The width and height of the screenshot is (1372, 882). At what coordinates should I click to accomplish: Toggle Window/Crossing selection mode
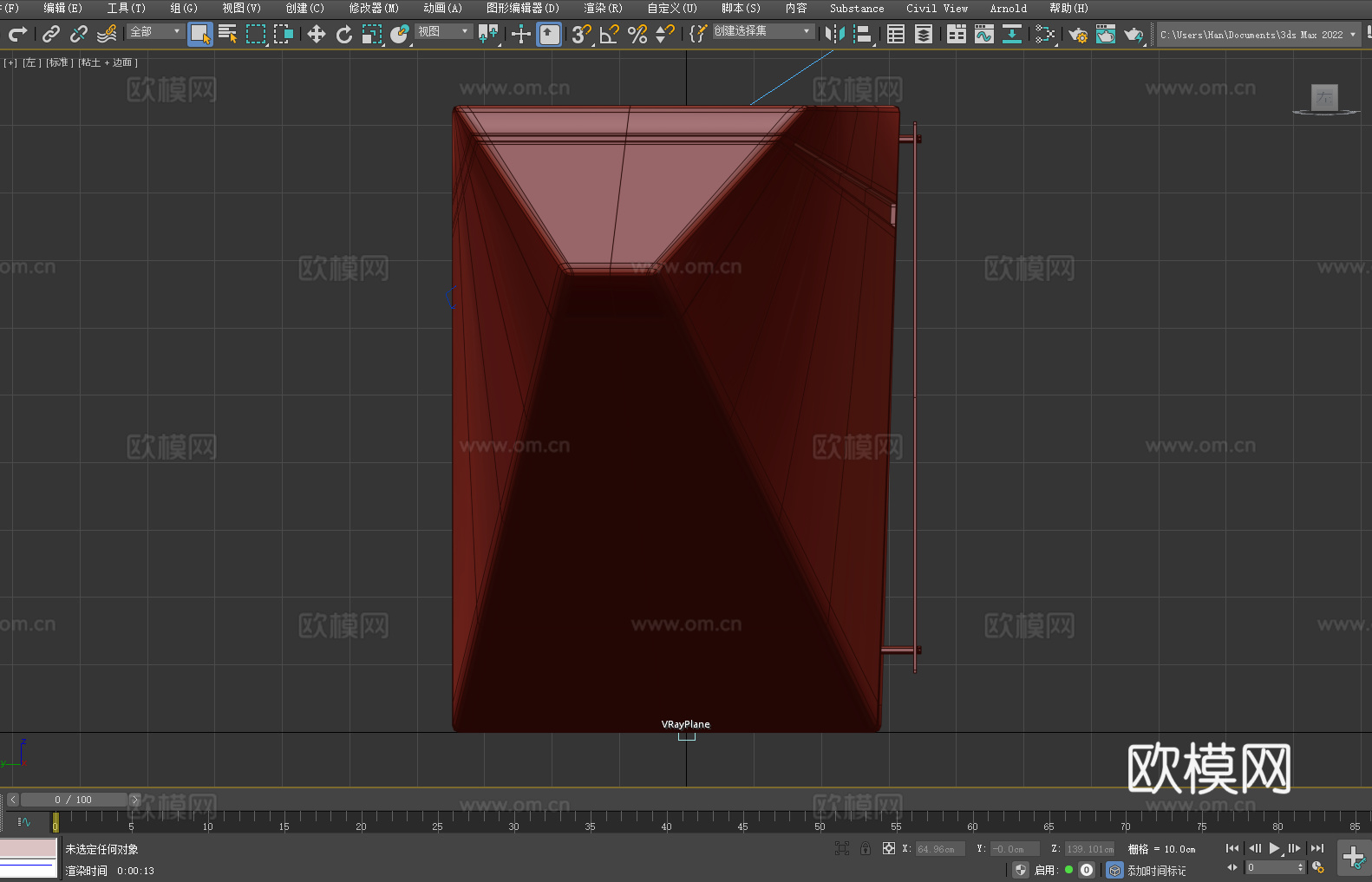tap(284, 34)
